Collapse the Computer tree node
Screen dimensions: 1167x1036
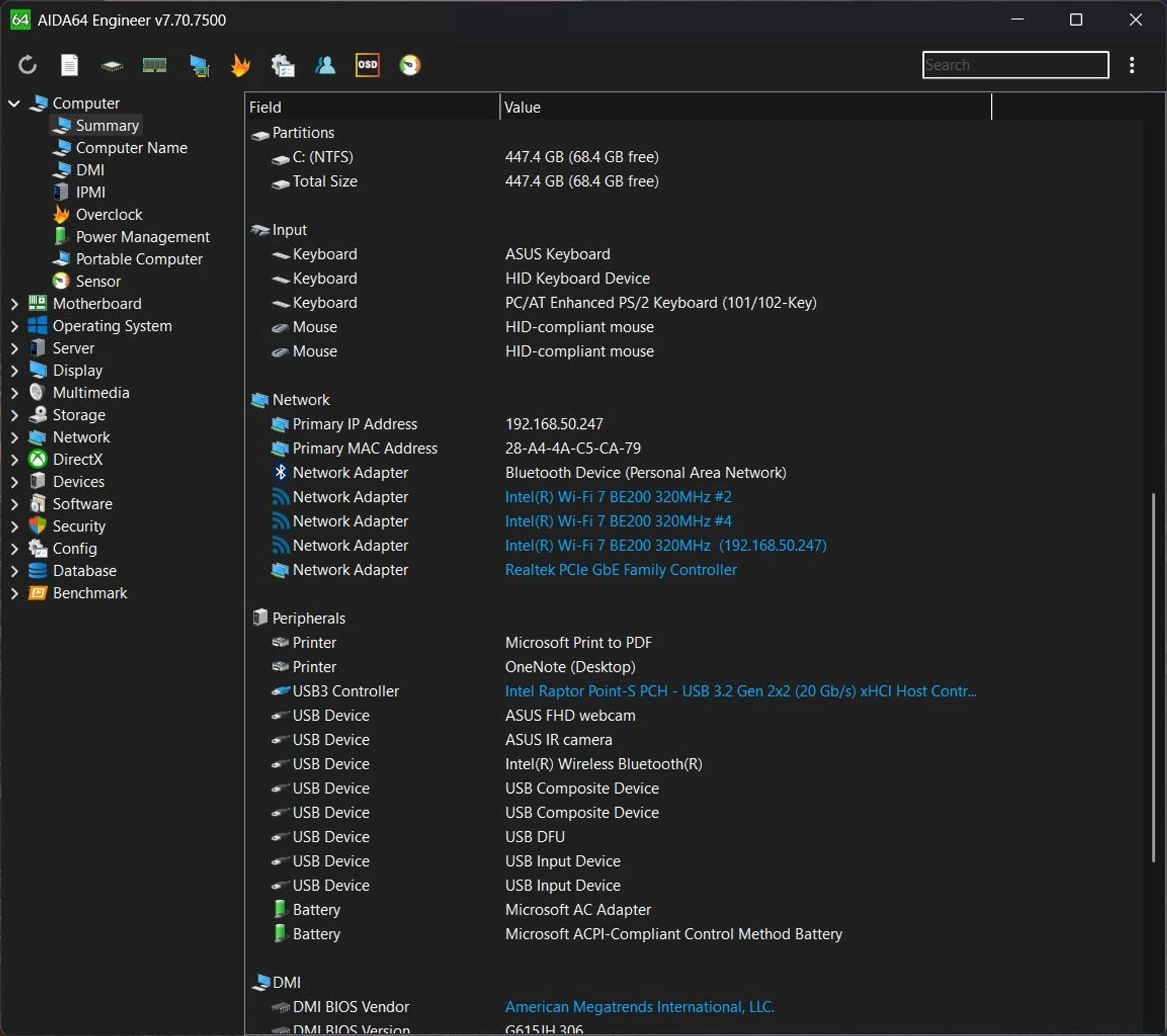click(x=14, y=103)
